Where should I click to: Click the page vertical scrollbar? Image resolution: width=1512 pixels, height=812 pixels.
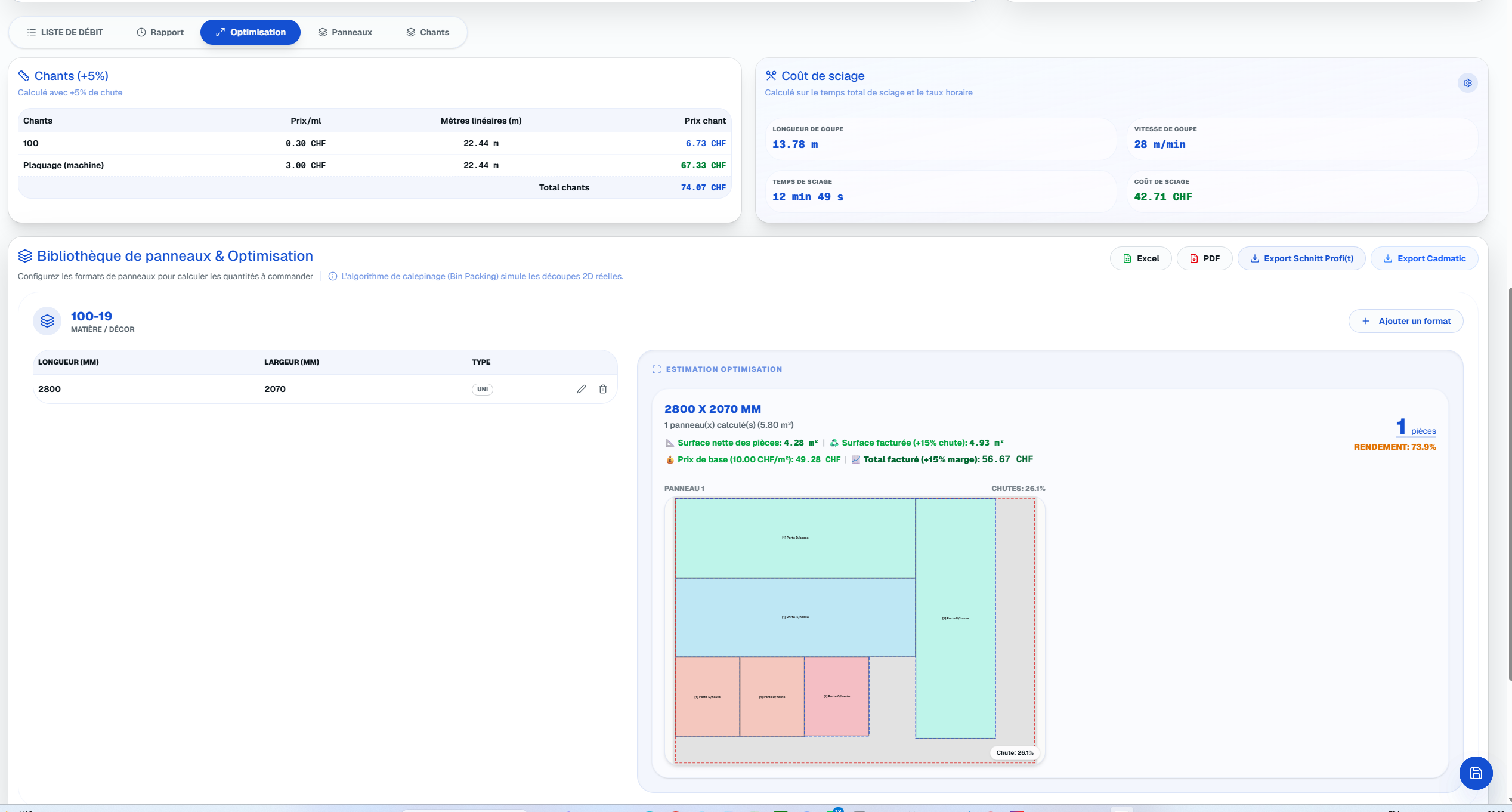tap(1510, 483)
